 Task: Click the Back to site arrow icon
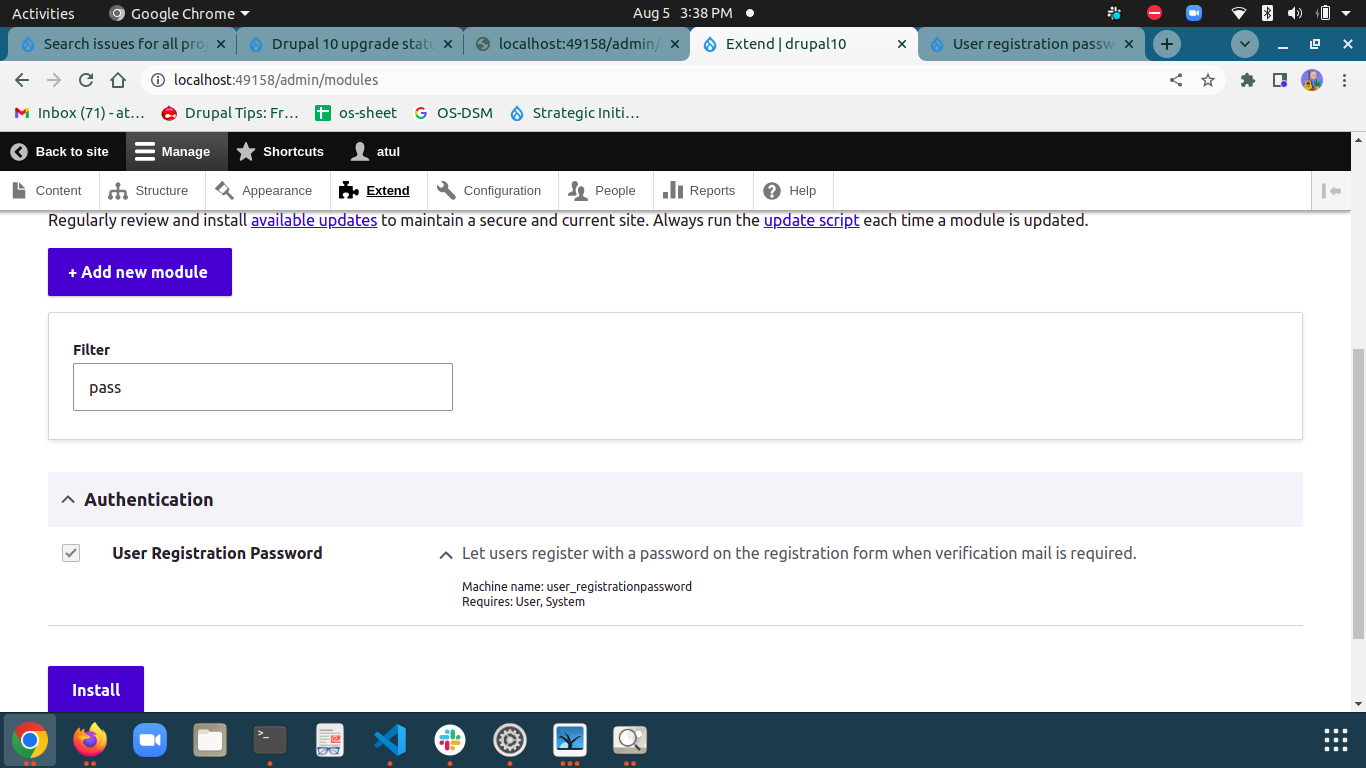click(x=17, y=151)
